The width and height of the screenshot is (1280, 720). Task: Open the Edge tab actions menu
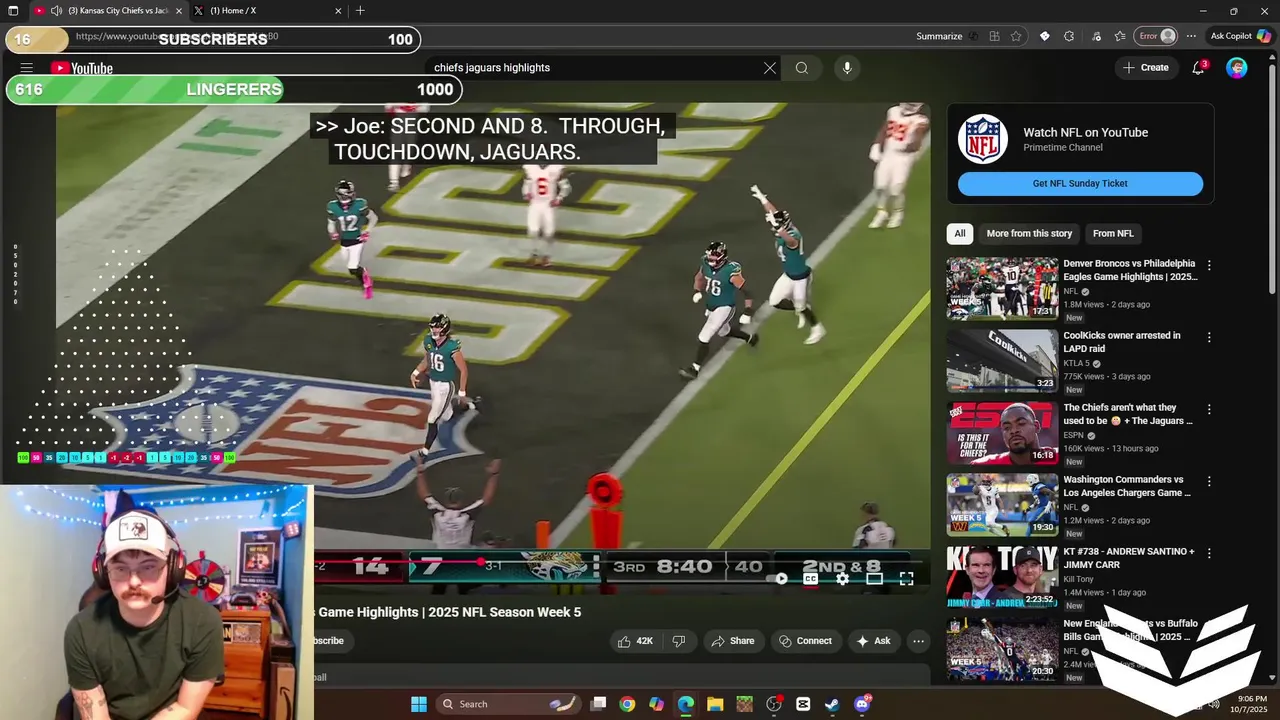13,11
